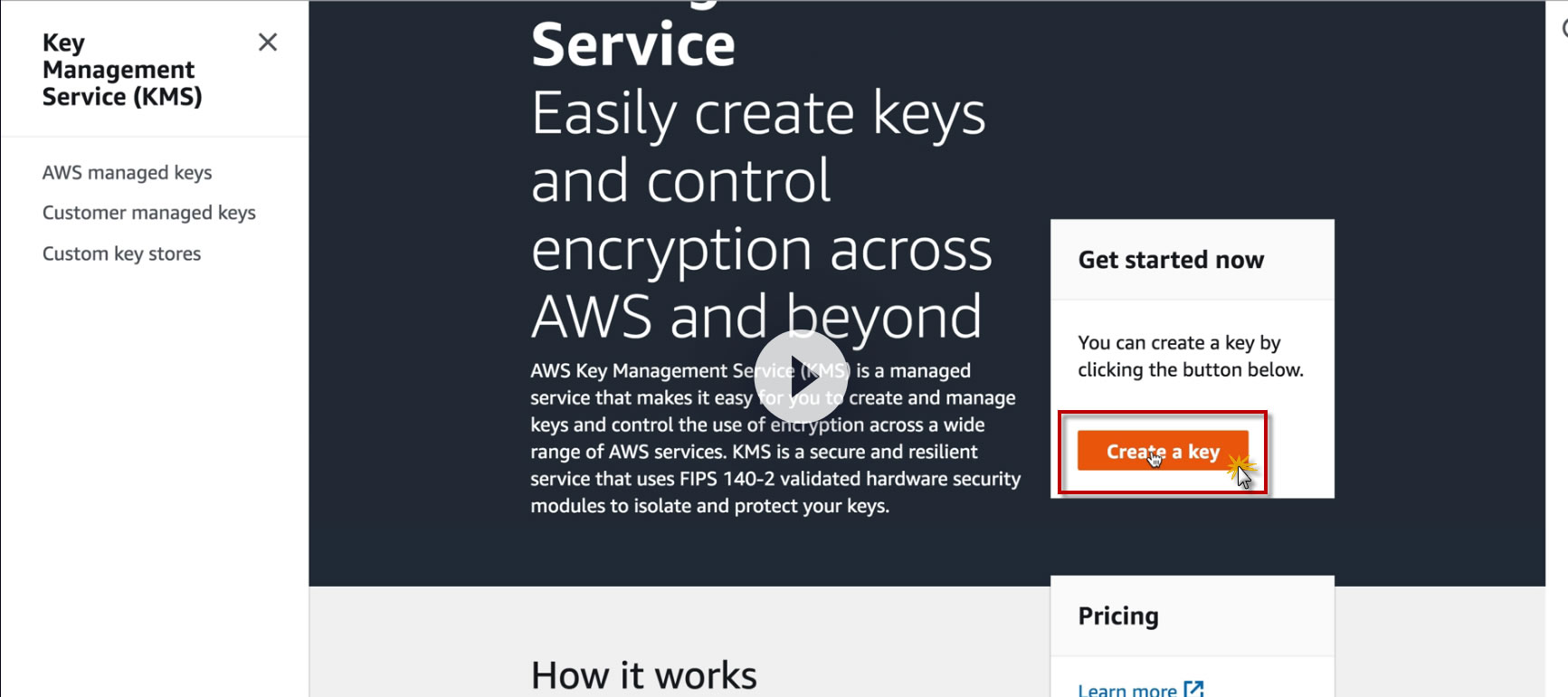Click the 'AWS and beyond' headline line
Viewport: 1568px width, 697px height.
tap(755, 317)
